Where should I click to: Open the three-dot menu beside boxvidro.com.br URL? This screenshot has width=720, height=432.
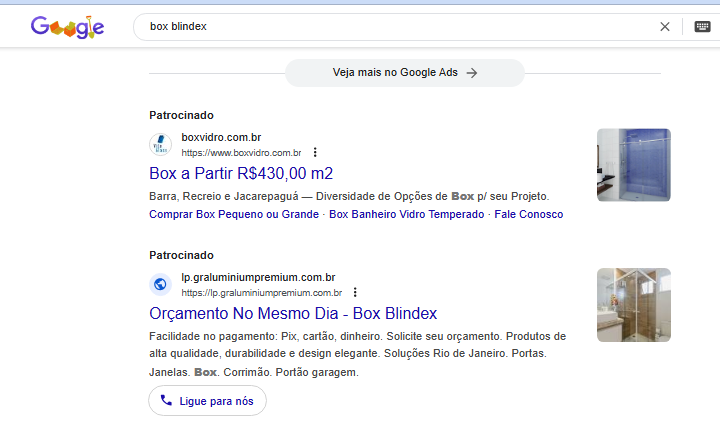coord(315,152)
